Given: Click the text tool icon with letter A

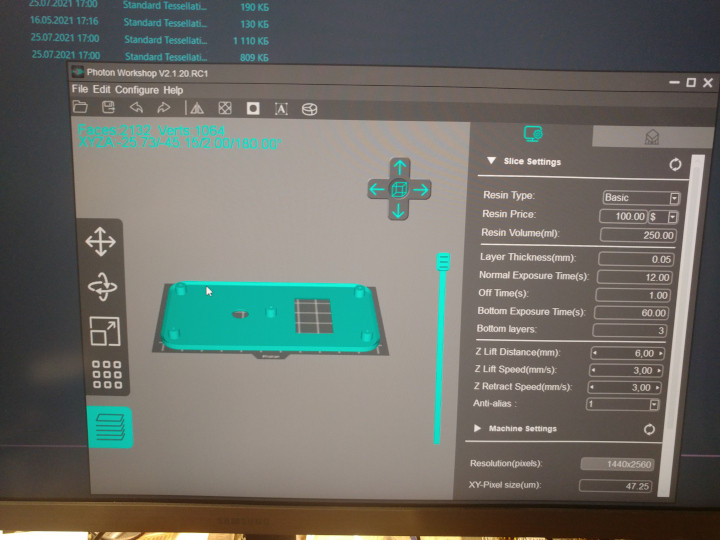Looking at the screenshot, I should [281, 109].
